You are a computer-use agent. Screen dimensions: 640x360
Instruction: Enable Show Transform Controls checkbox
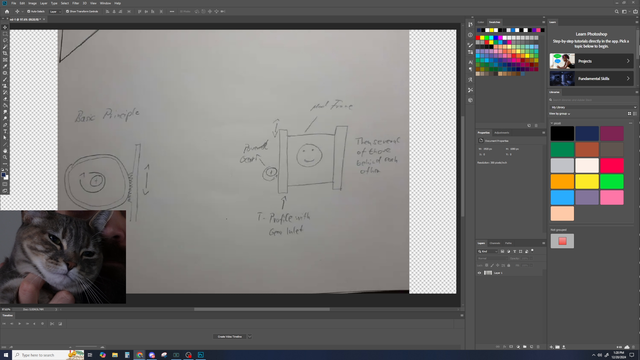[67, 11]
